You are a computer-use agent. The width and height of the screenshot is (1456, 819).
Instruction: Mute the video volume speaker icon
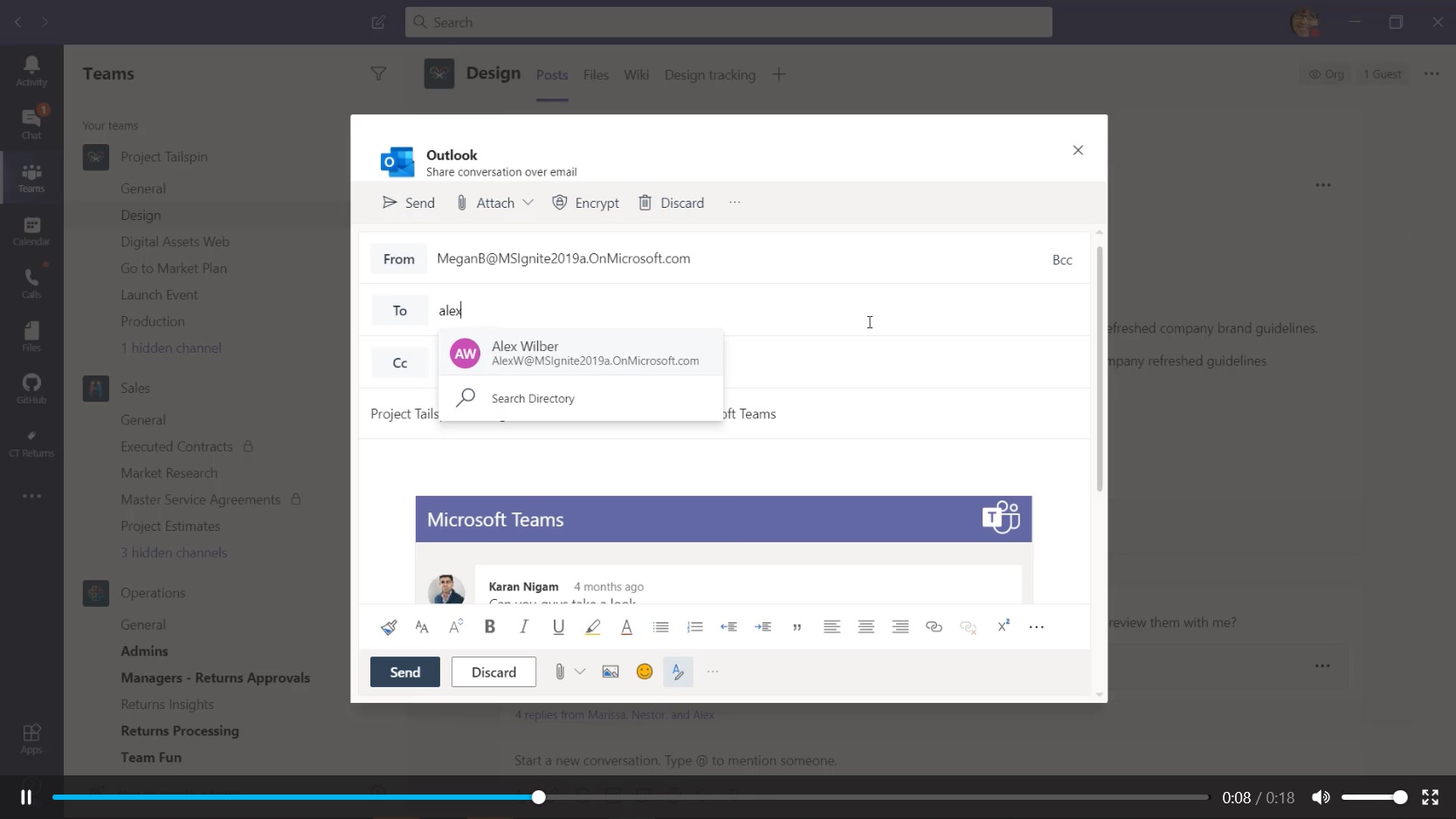[x=1321, y=797]
